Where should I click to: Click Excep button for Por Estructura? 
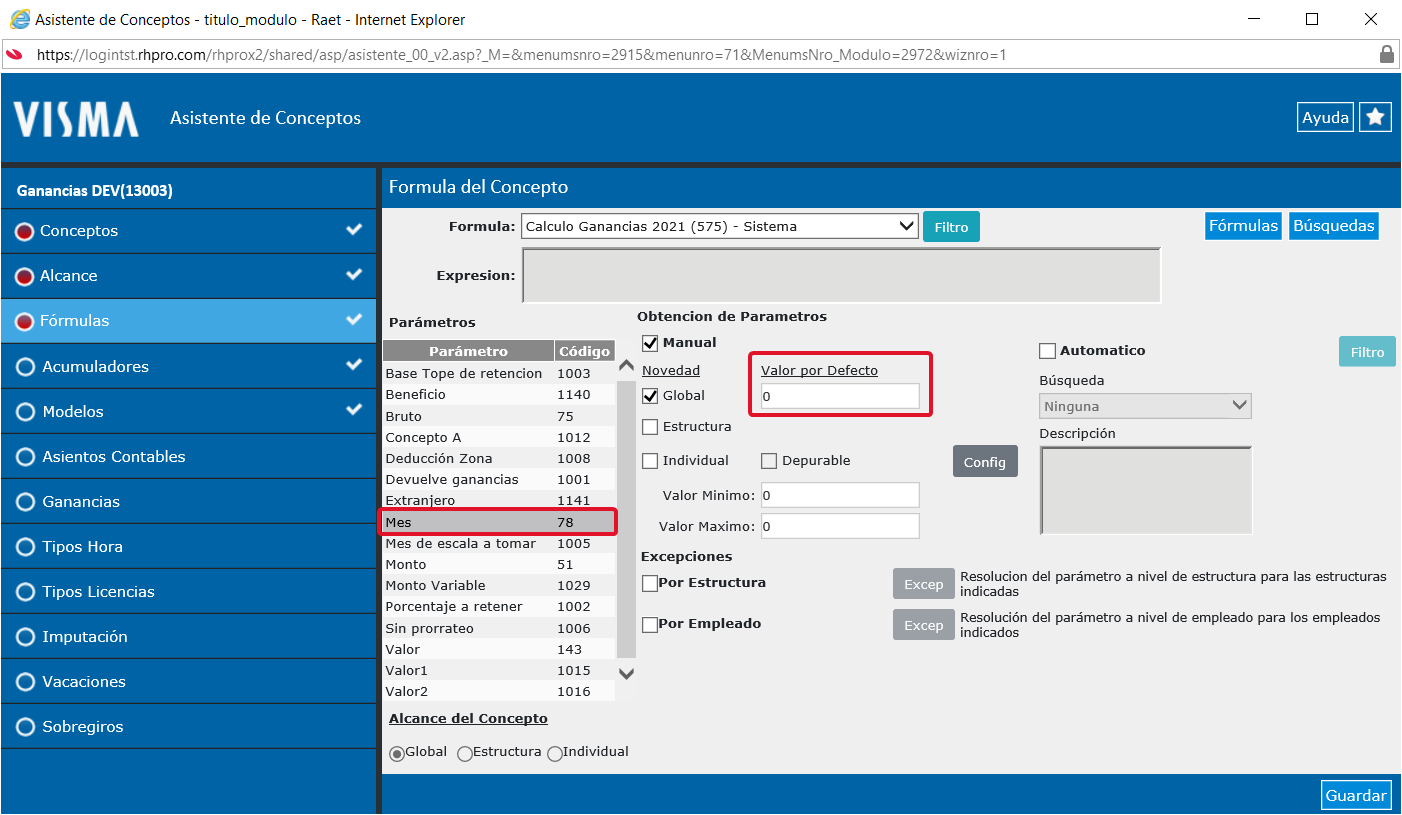(924, 584)
